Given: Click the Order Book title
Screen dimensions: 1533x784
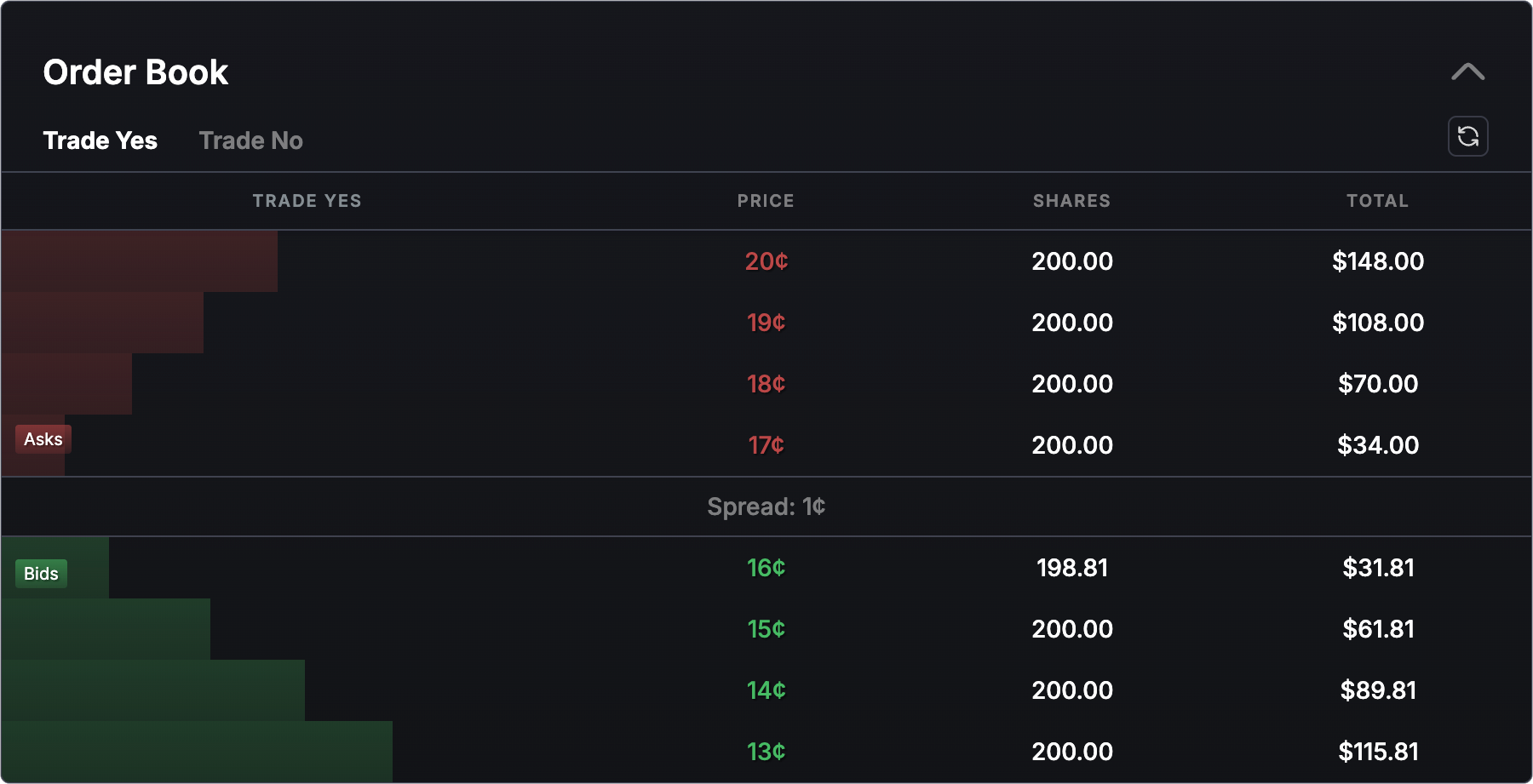Looking at the screenshot, I should (x=136, y=72).
